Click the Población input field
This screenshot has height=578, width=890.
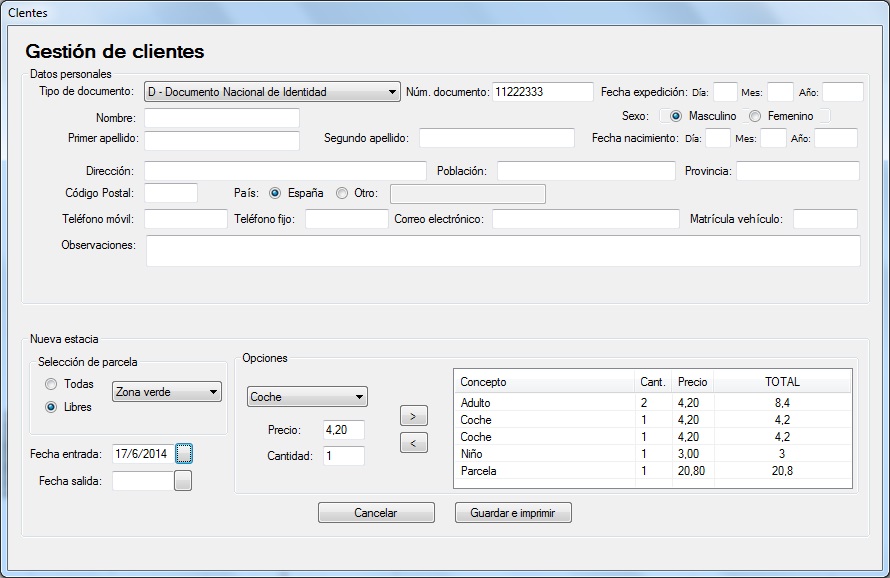[586, 171]
